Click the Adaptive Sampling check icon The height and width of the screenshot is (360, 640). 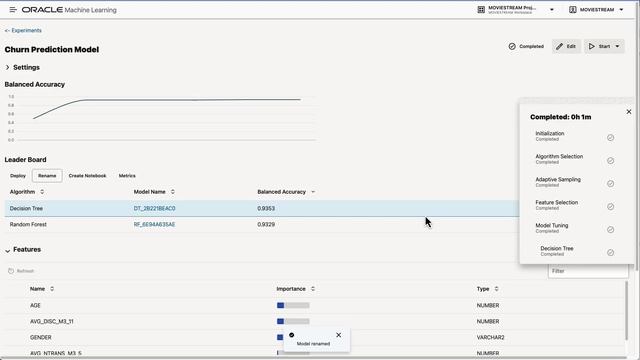[x=610, y=184]
